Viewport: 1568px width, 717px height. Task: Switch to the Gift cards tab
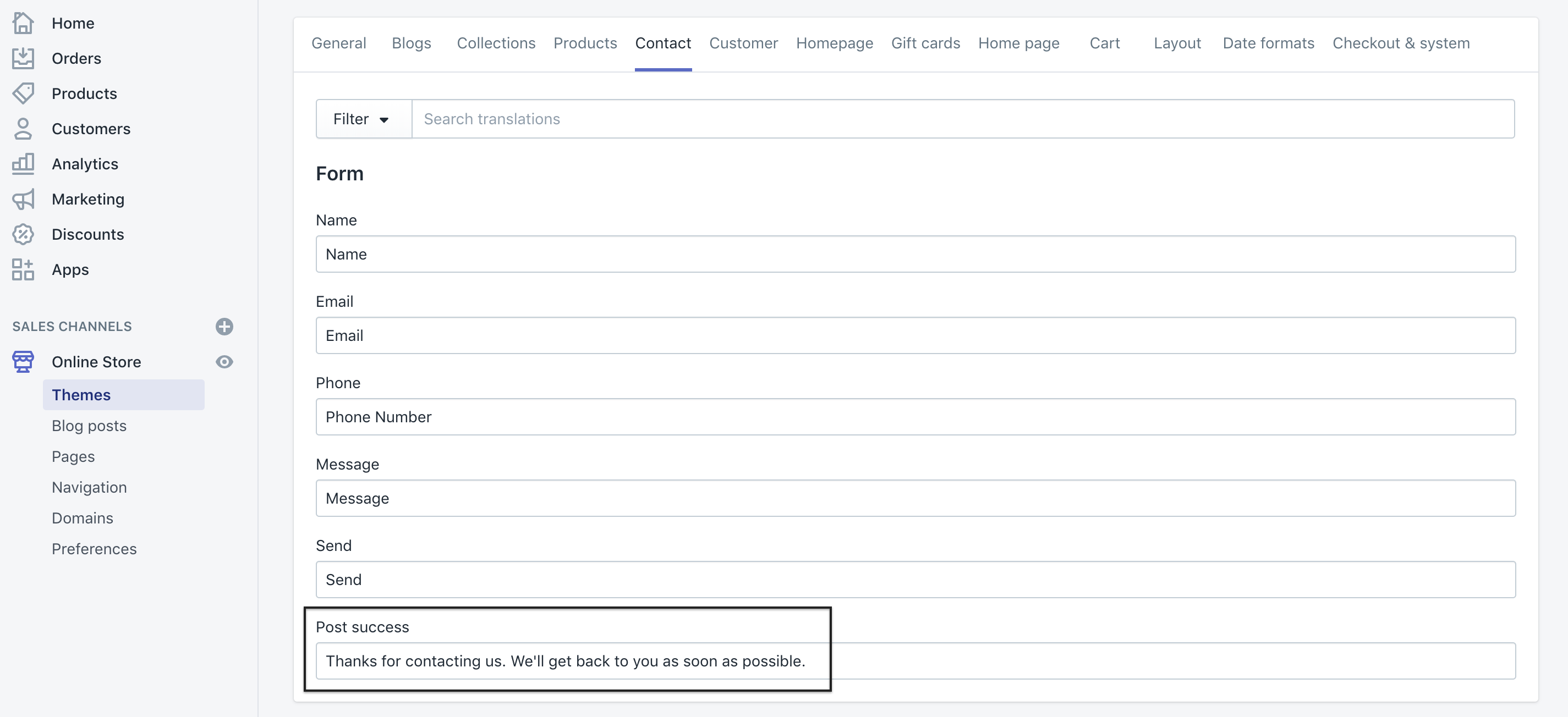click(x=925, y=42)
